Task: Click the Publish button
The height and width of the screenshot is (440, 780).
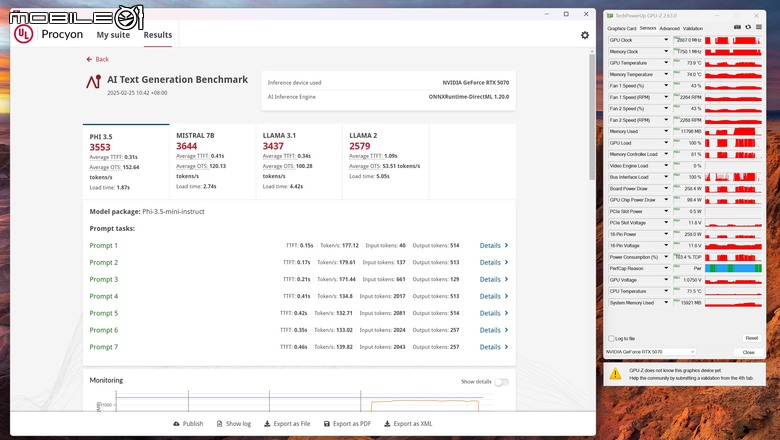Action: 188,424
